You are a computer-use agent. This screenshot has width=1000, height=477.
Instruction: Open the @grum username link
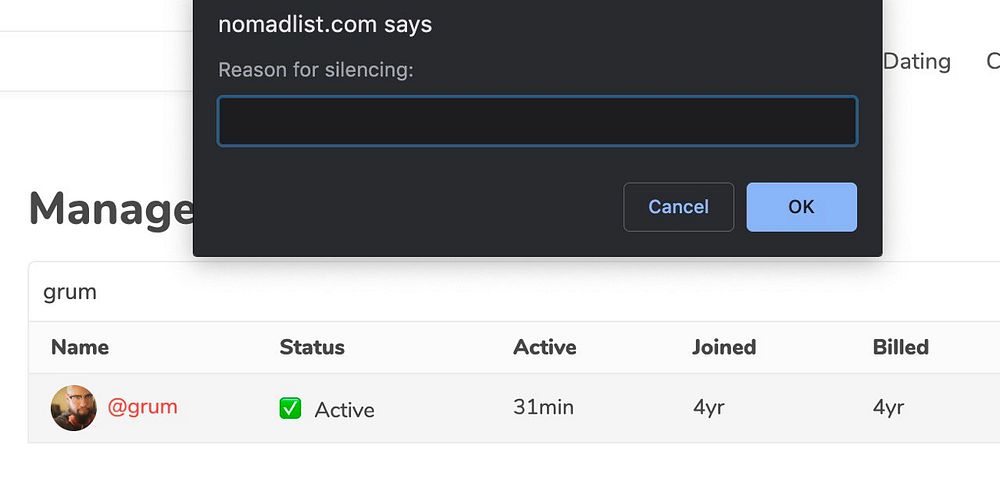coord(142,407)
